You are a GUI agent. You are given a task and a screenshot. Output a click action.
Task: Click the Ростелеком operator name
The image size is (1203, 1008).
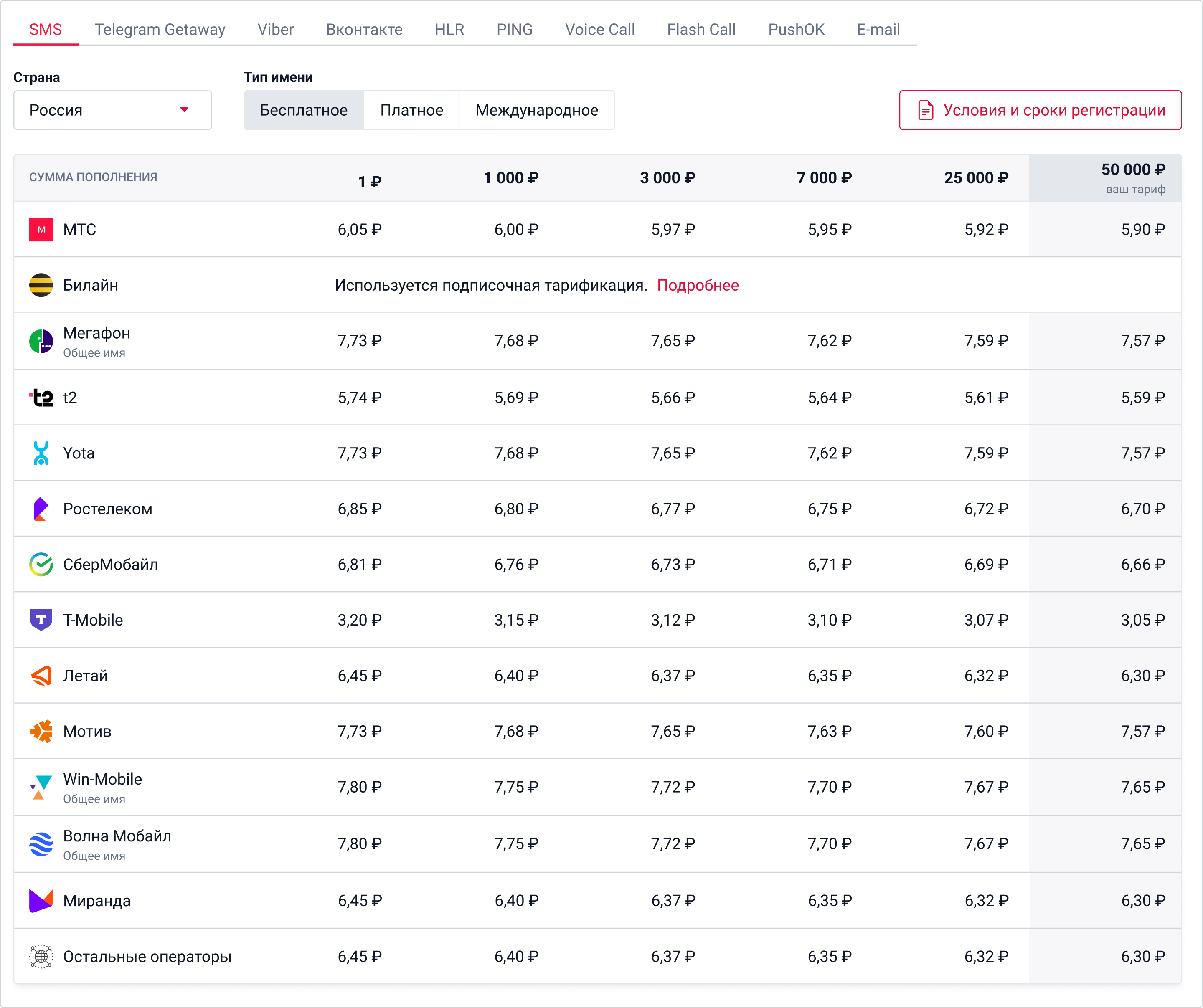coord(108,509)
